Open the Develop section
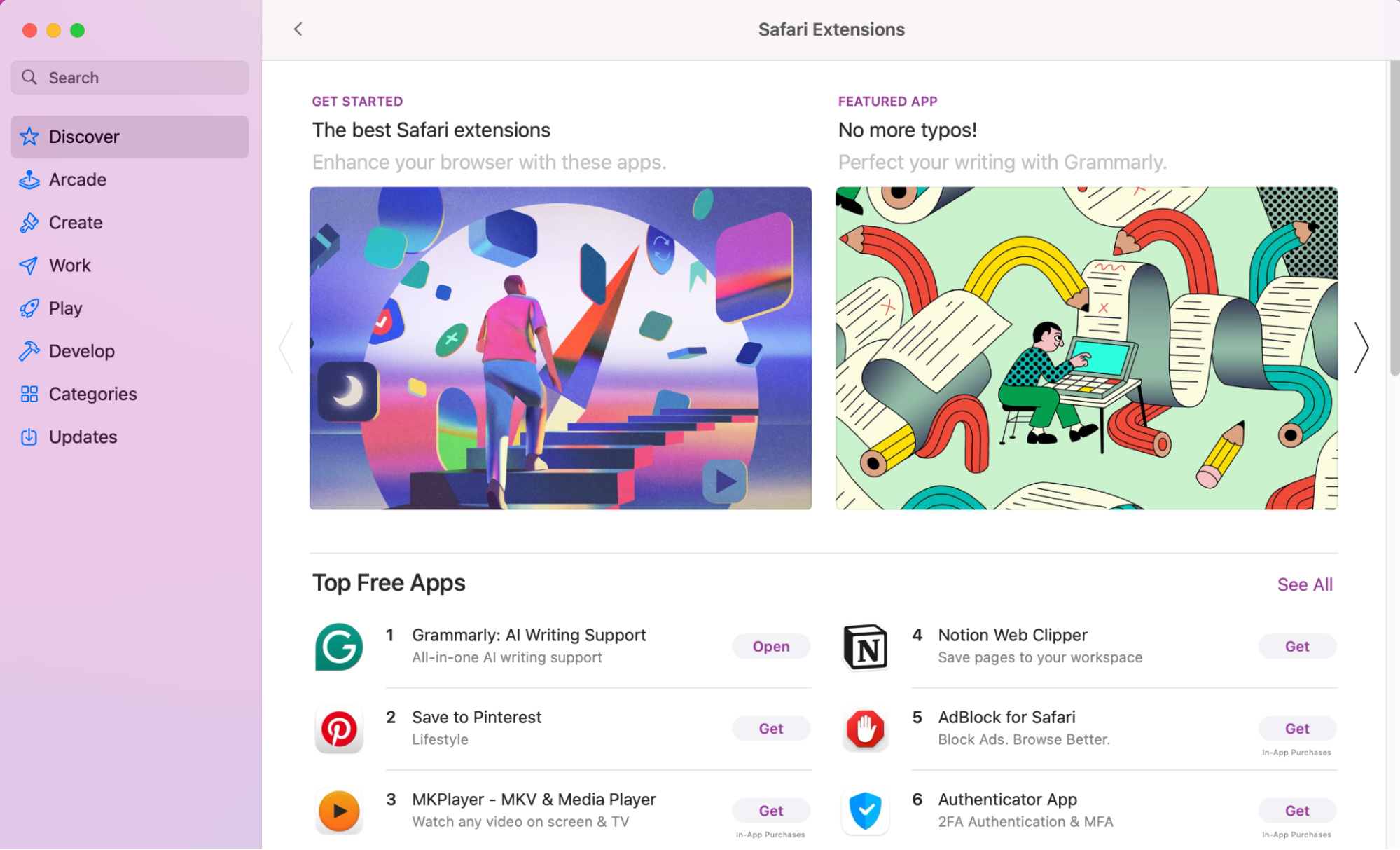 81,350
